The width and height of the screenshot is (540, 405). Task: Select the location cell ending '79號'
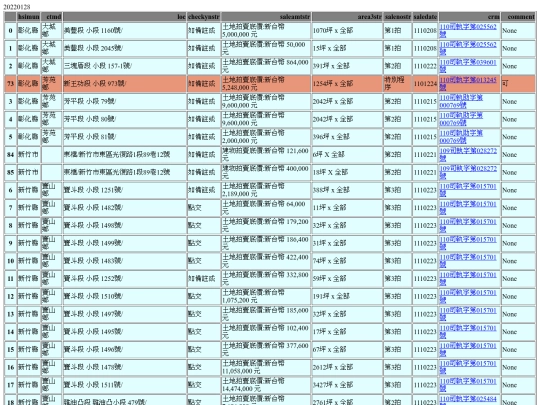(x=125, y=102)
